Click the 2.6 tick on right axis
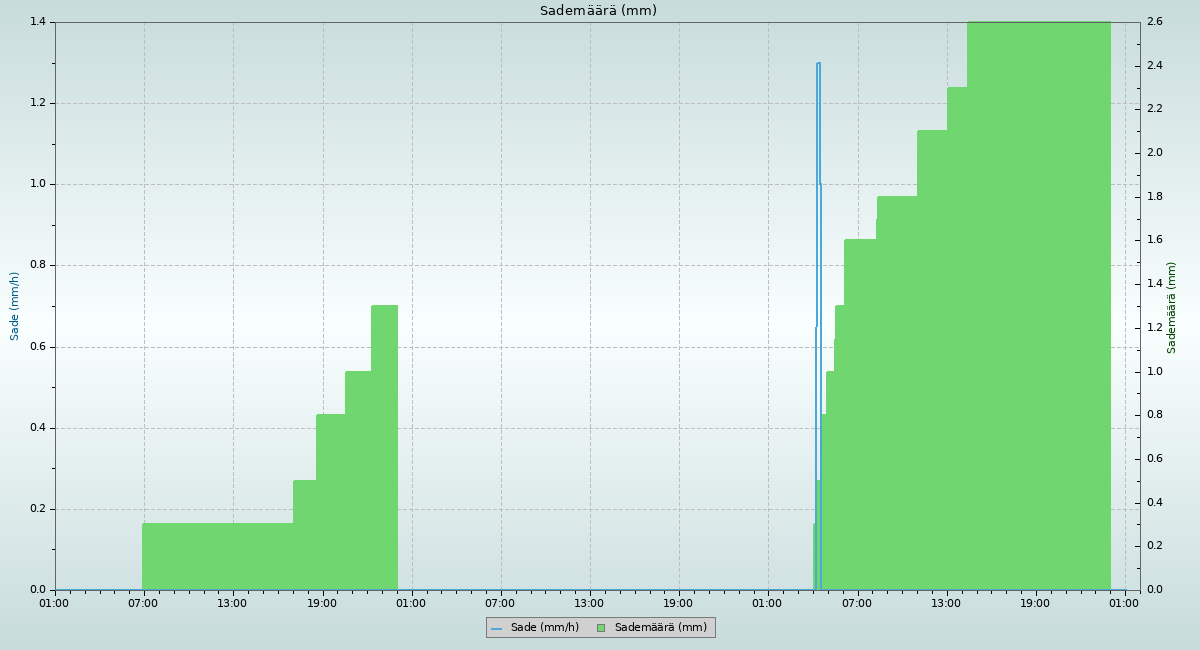 (x=1154, y=22)
